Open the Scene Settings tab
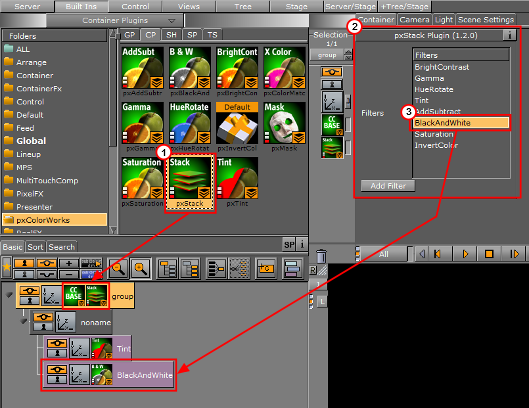529x408 pixels. (x=485, y=20)
